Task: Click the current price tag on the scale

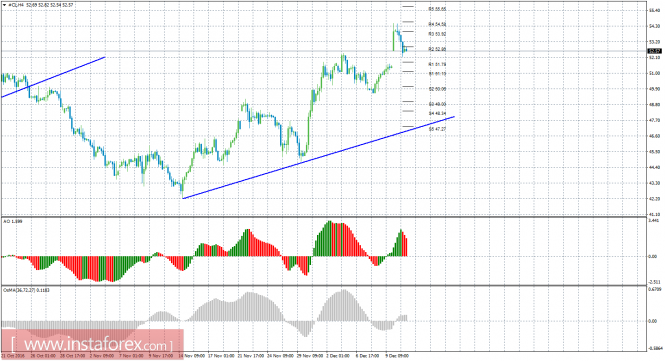Action: (655, 51)
